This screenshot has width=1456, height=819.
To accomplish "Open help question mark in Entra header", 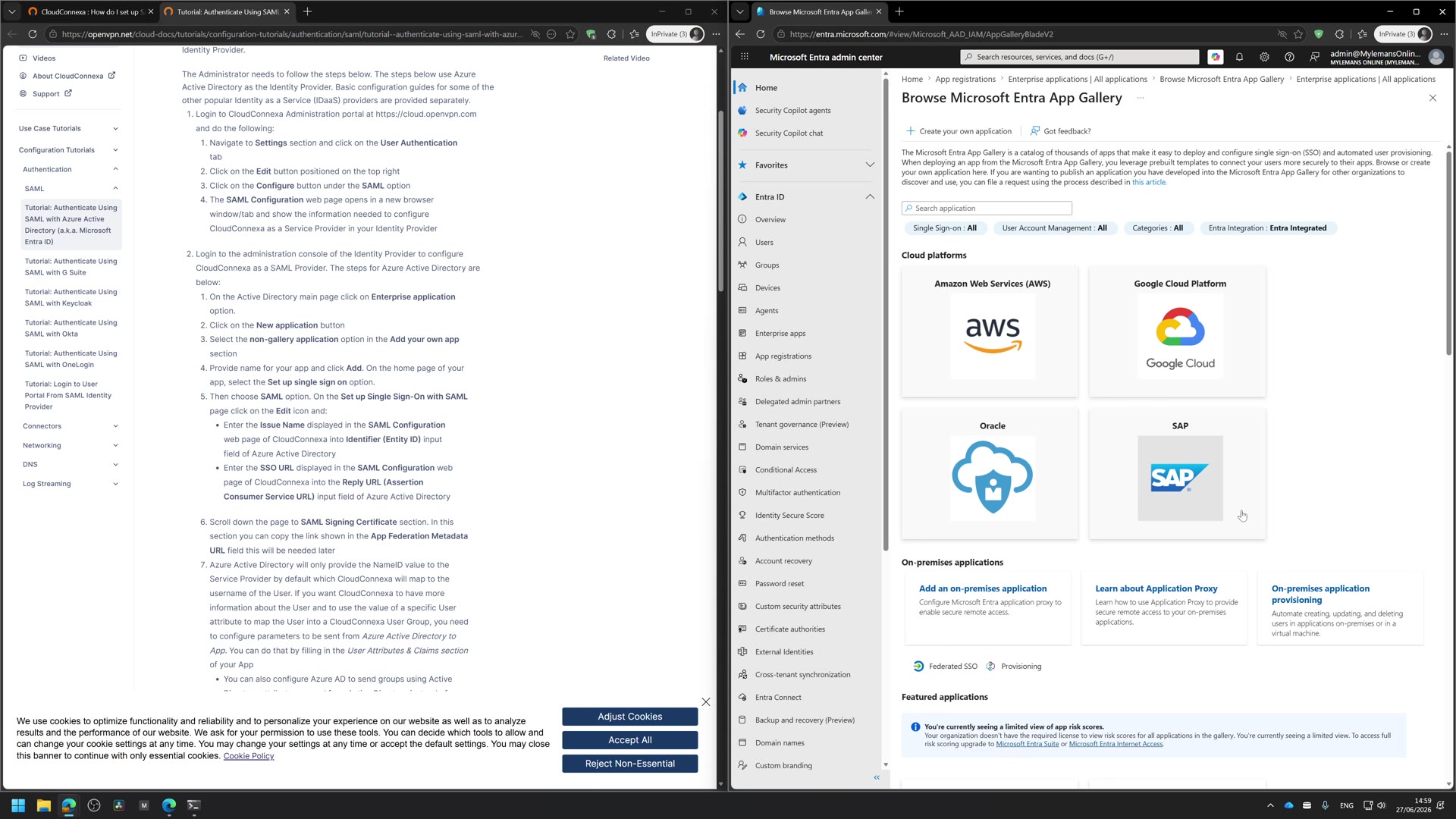I will point(1289,57).
